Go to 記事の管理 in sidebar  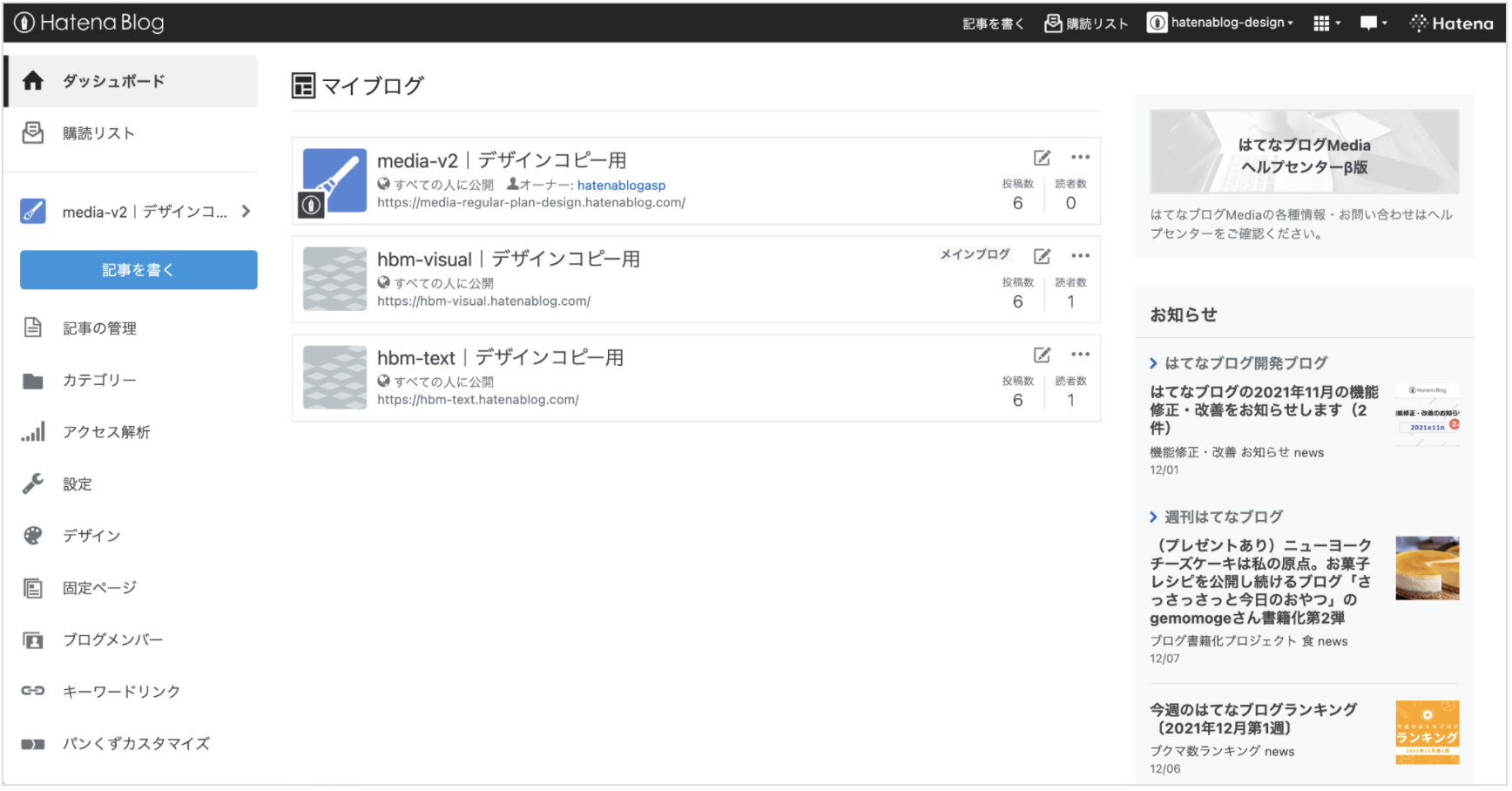pos(99,328)
